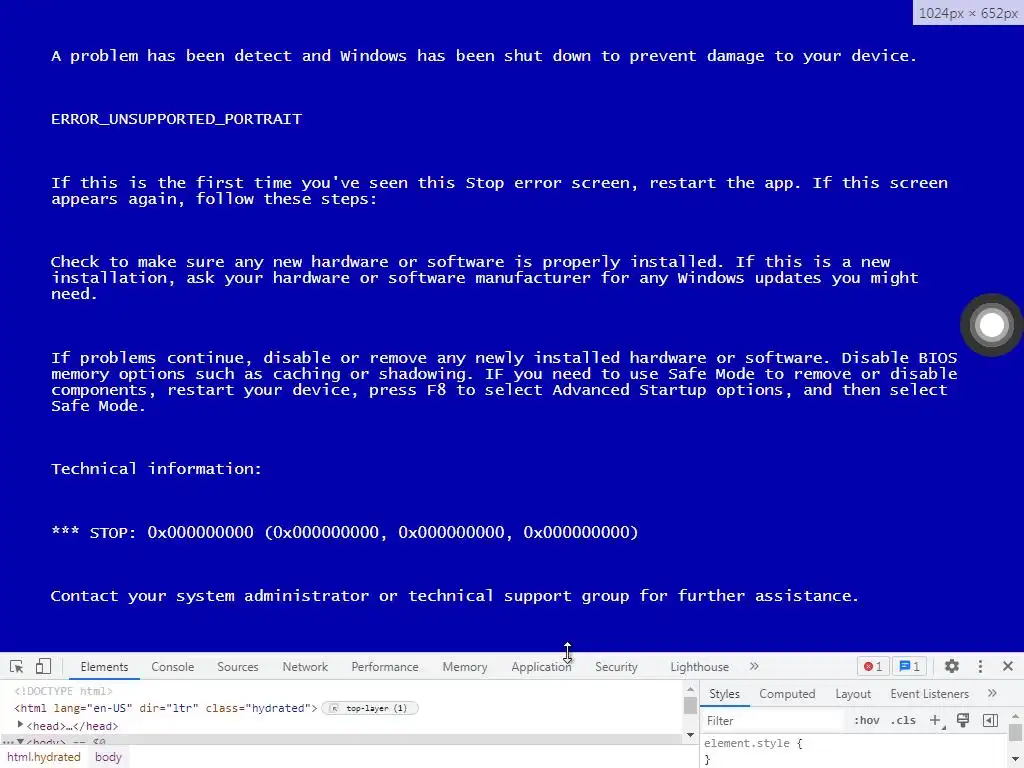This screenshot has height=768, width=1024.
Task: Open the Memory tab
Action: tap(464, 667)
